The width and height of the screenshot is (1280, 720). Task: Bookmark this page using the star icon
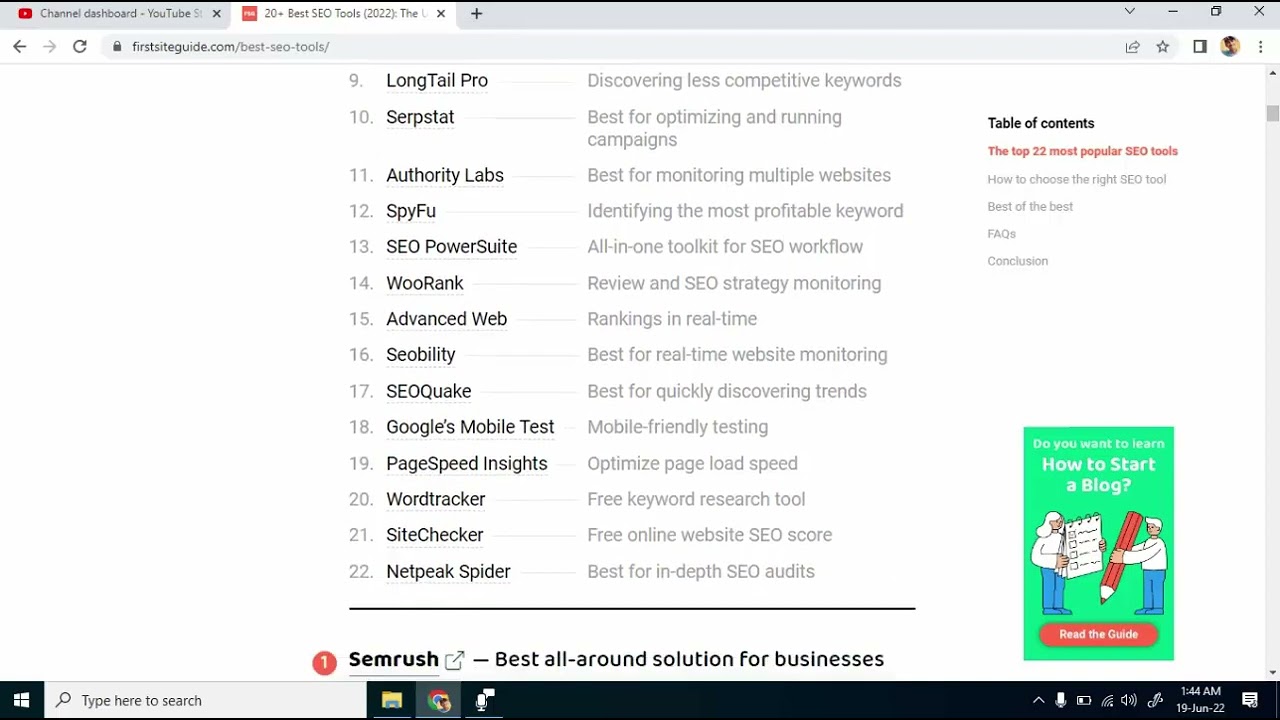[1163, 47]
